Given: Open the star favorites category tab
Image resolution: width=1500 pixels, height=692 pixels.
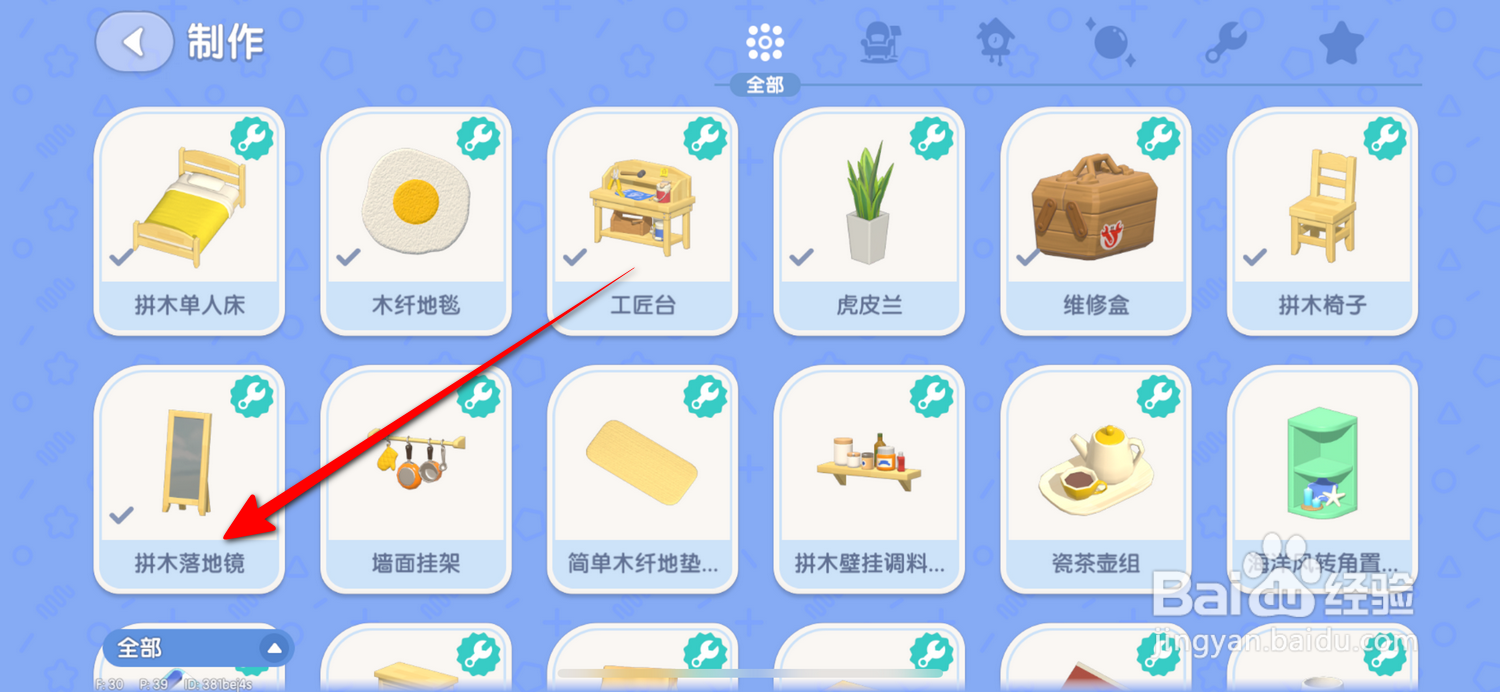Looking at the screenshot, I should [1341, 43].
